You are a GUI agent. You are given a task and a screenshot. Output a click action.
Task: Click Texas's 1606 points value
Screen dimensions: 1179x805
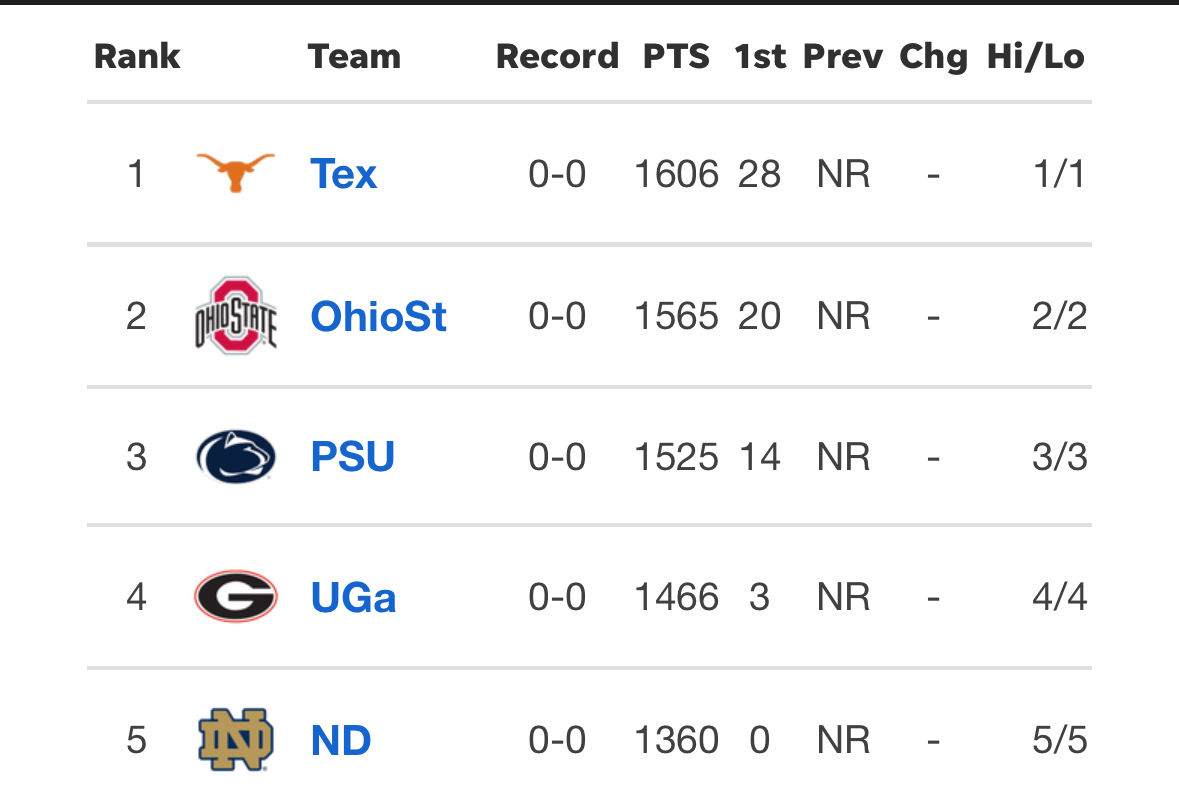click(676, 175)
